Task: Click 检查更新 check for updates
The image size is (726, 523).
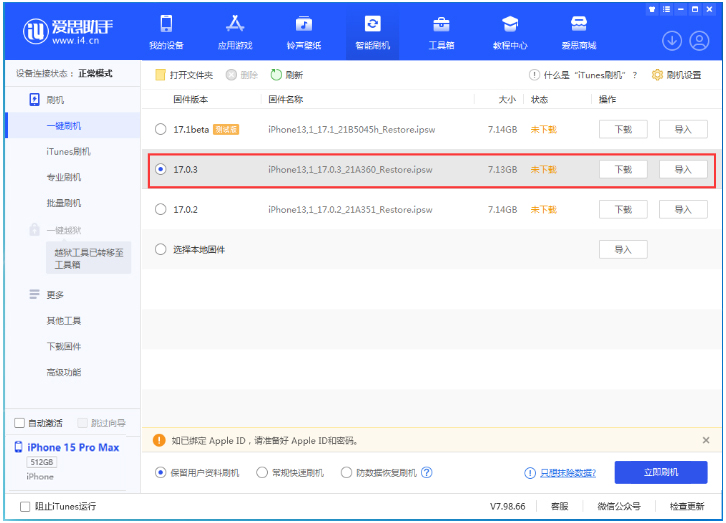Action: tap(687, 506)
